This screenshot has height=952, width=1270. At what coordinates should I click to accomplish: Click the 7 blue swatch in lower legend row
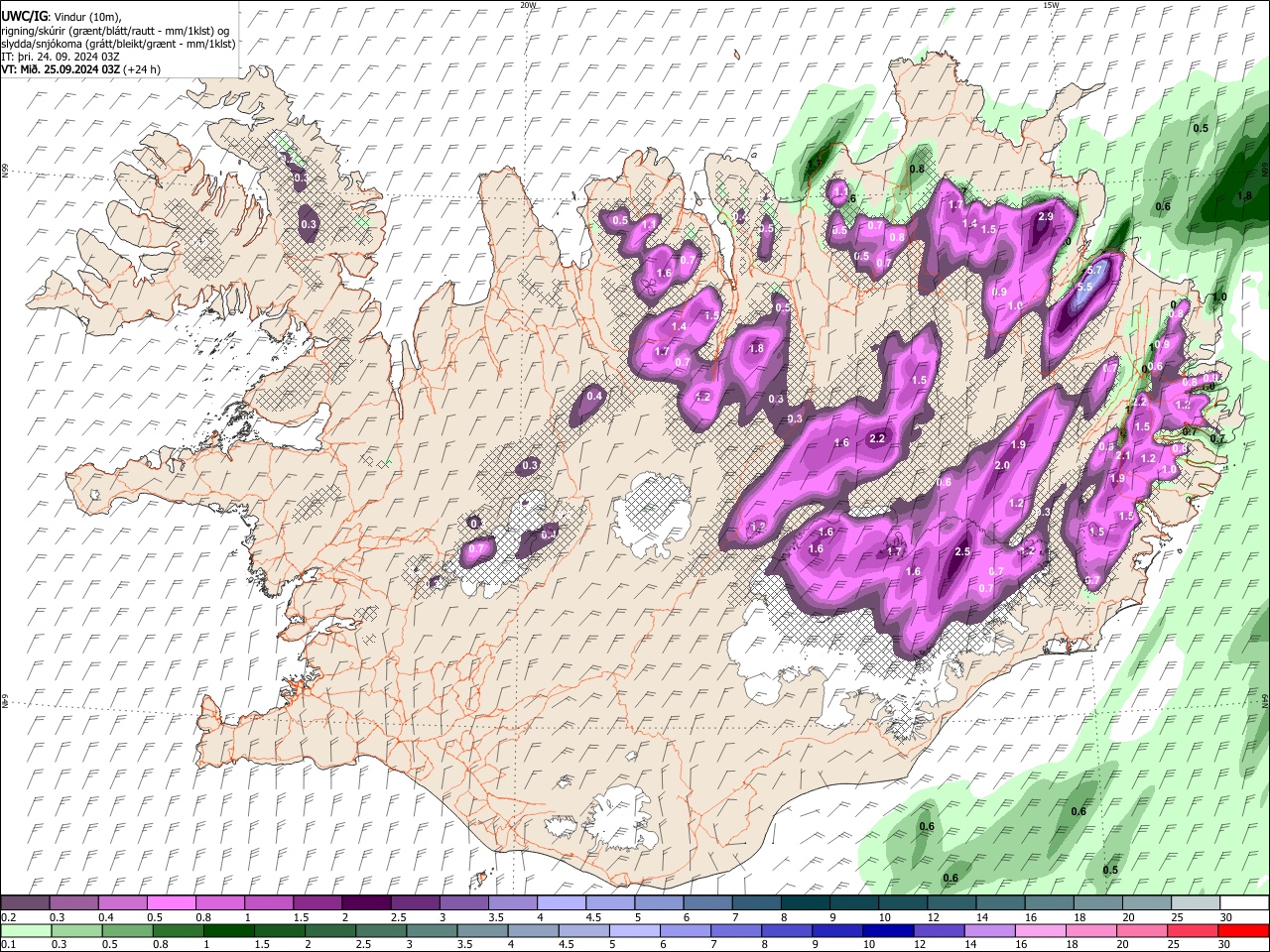click(735, 931)
